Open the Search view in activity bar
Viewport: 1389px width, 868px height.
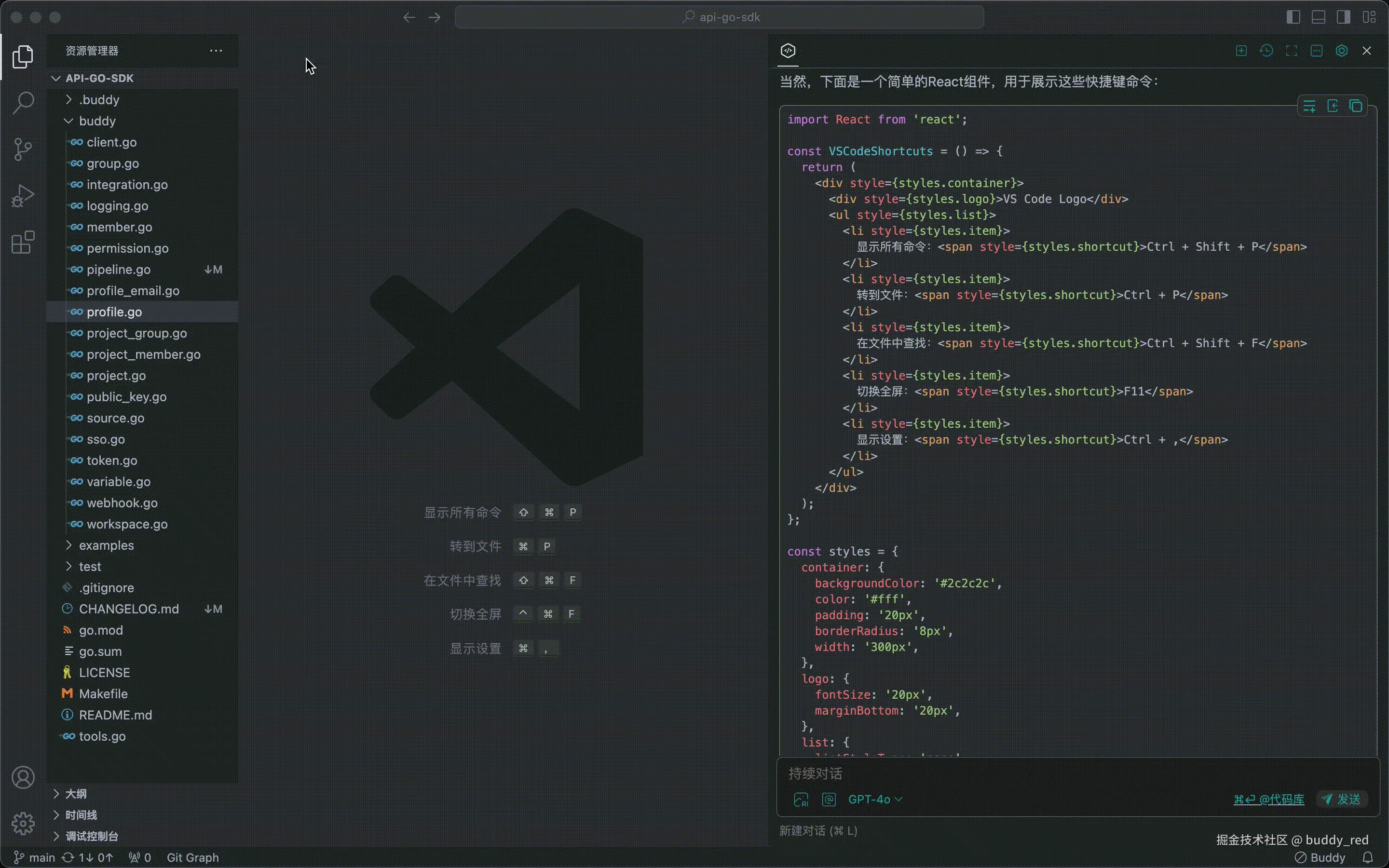coord(23,103)
